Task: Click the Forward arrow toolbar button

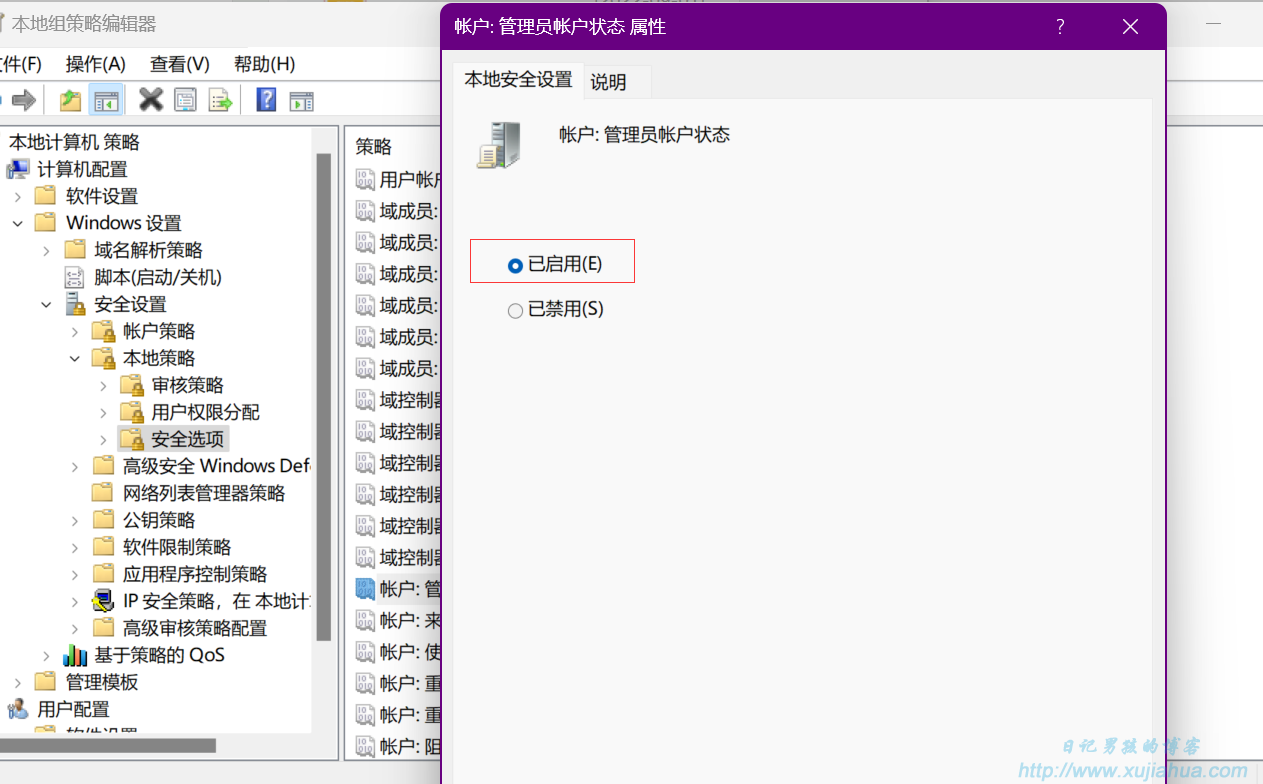Action: (24, 100)
